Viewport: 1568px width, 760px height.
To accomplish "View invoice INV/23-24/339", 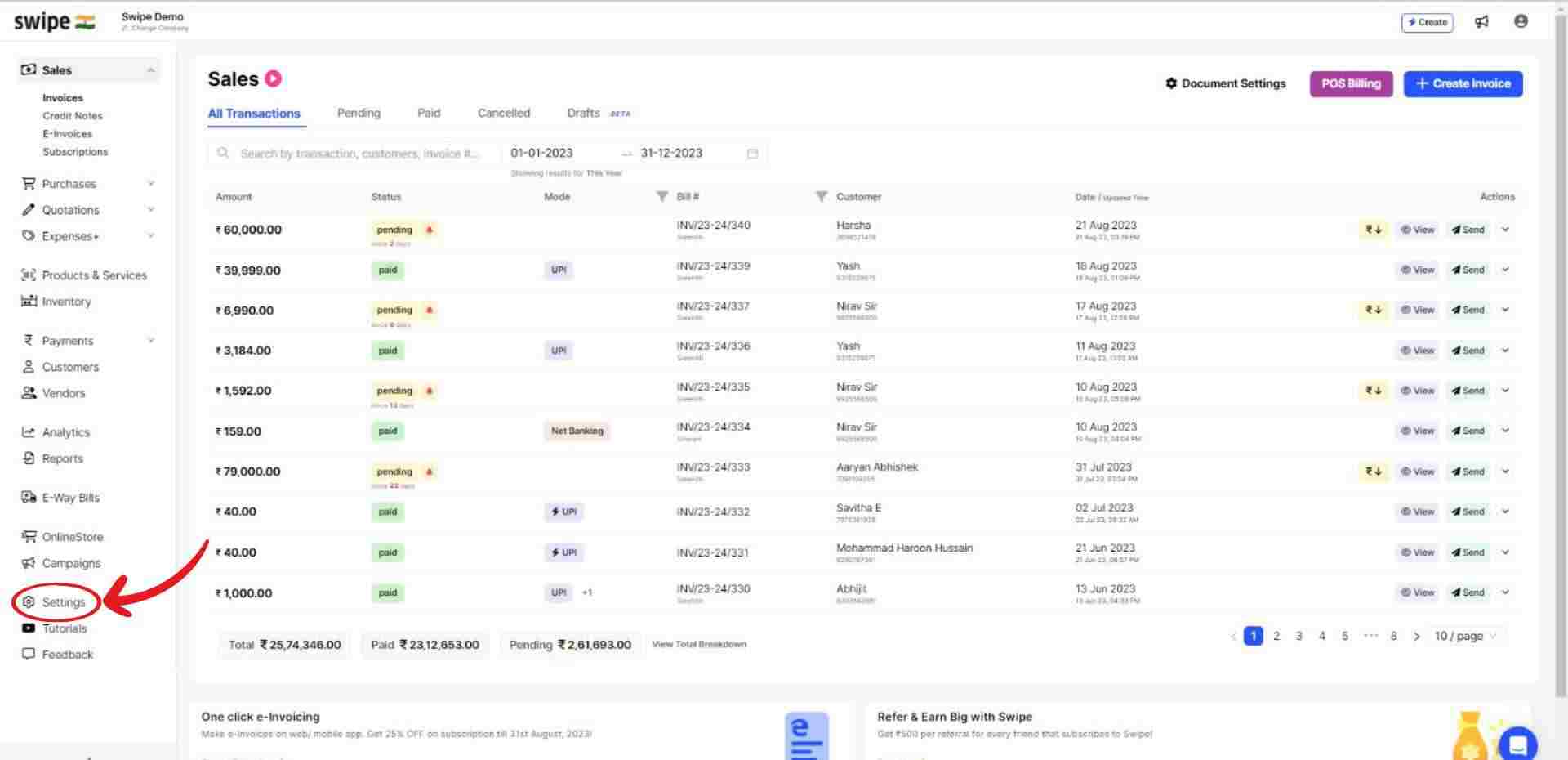I will [1417, 270].
